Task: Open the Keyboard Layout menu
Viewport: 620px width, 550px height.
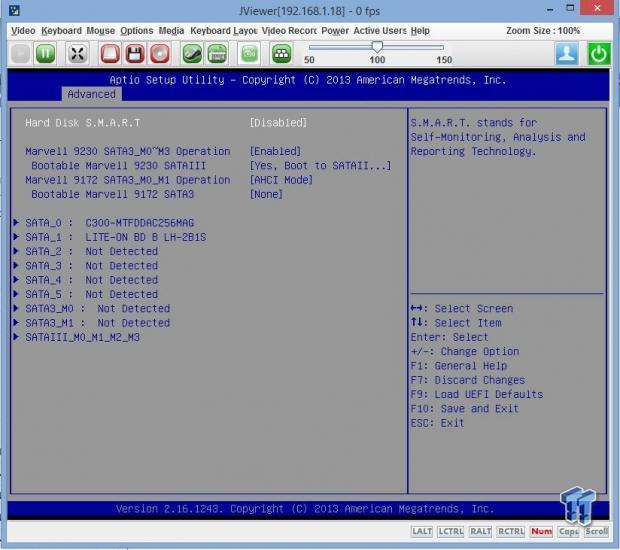Action: tap(223, 31)
